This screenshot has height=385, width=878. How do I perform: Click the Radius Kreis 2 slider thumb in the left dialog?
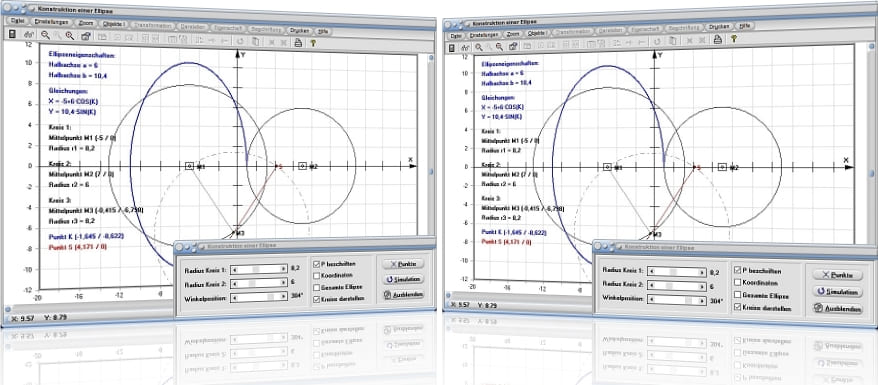coord(252,283)
